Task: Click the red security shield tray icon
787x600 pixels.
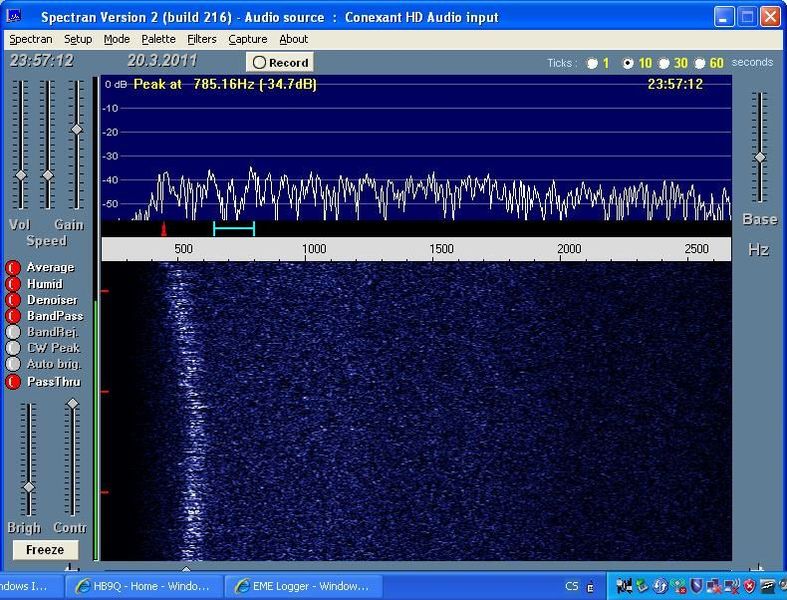Action: pyautogui.click(x=749, y=585)
